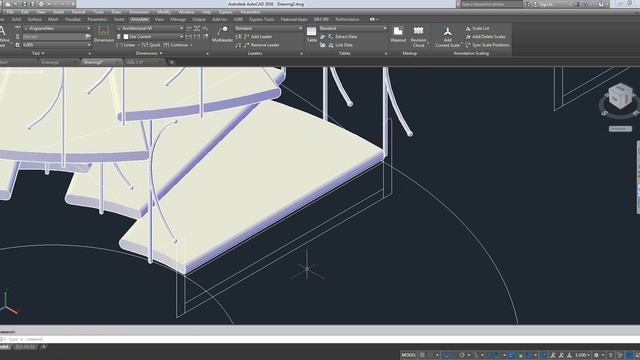Open the Use Current dimension layer dropdown

pos(153,37)
